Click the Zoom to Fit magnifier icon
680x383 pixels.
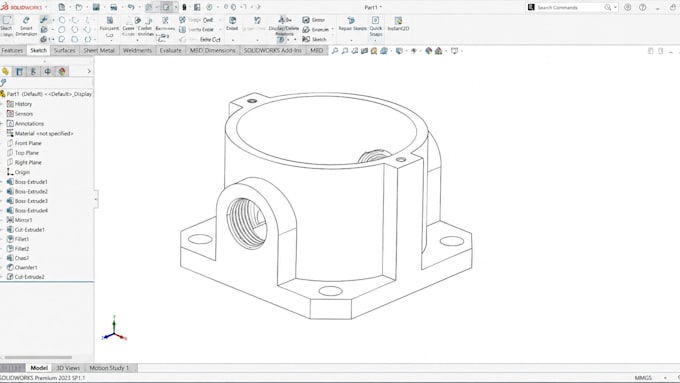tap(335, 51)
